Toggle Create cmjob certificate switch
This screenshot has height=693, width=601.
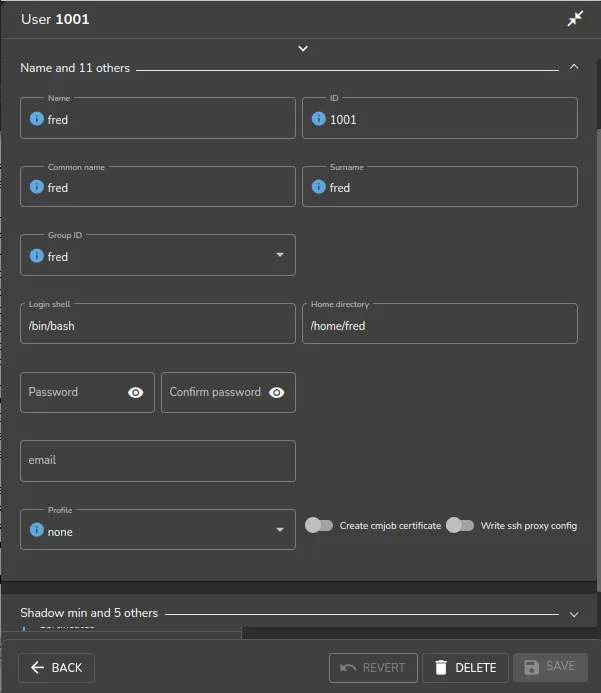click(319, 525)
